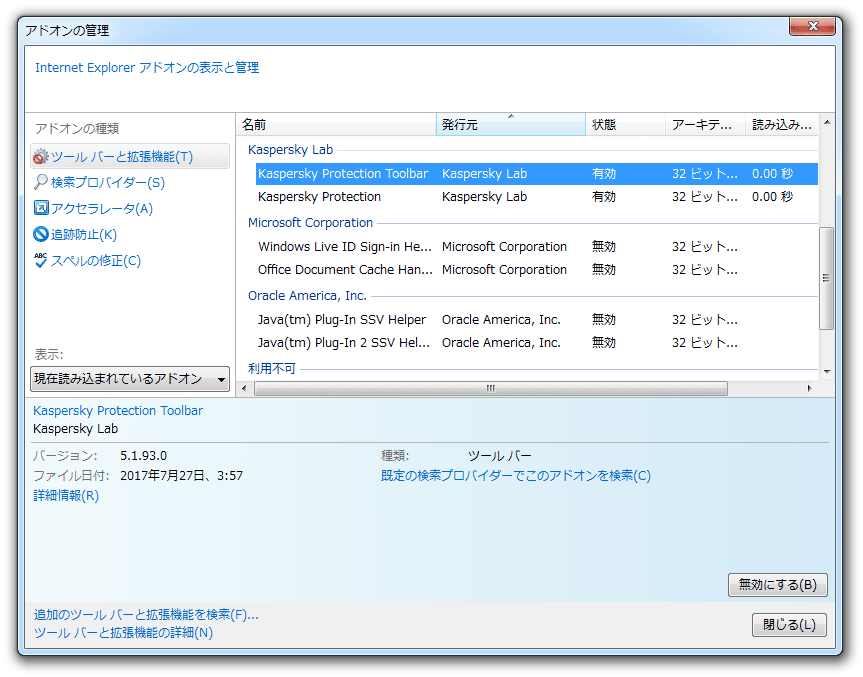Open 追加のツール バーと拡張機能を検索(F)... link
This screenshot has height=677, width=863.
click(146, 615)
